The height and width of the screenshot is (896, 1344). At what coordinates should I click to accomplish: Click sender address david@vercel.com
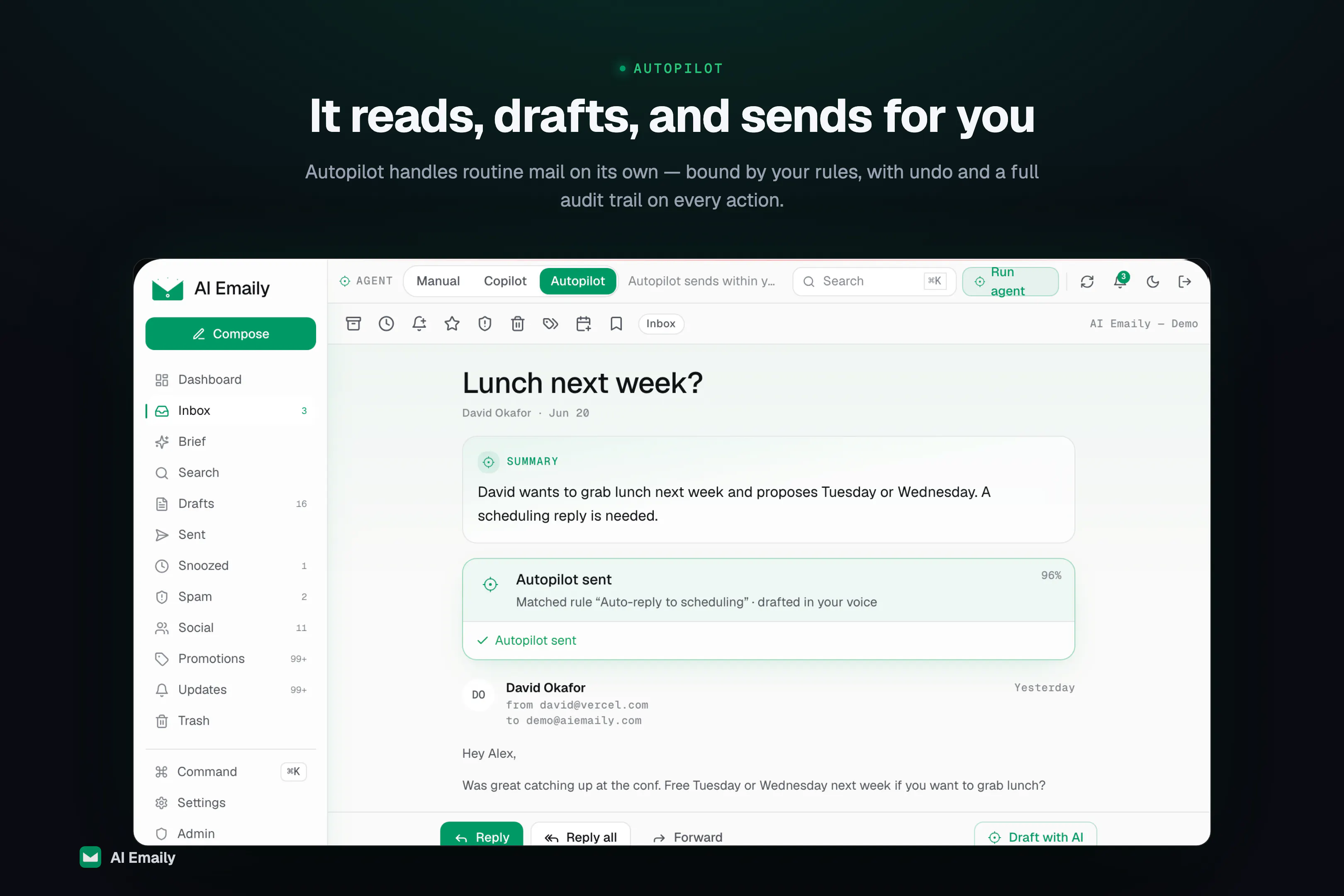(594, 705)
